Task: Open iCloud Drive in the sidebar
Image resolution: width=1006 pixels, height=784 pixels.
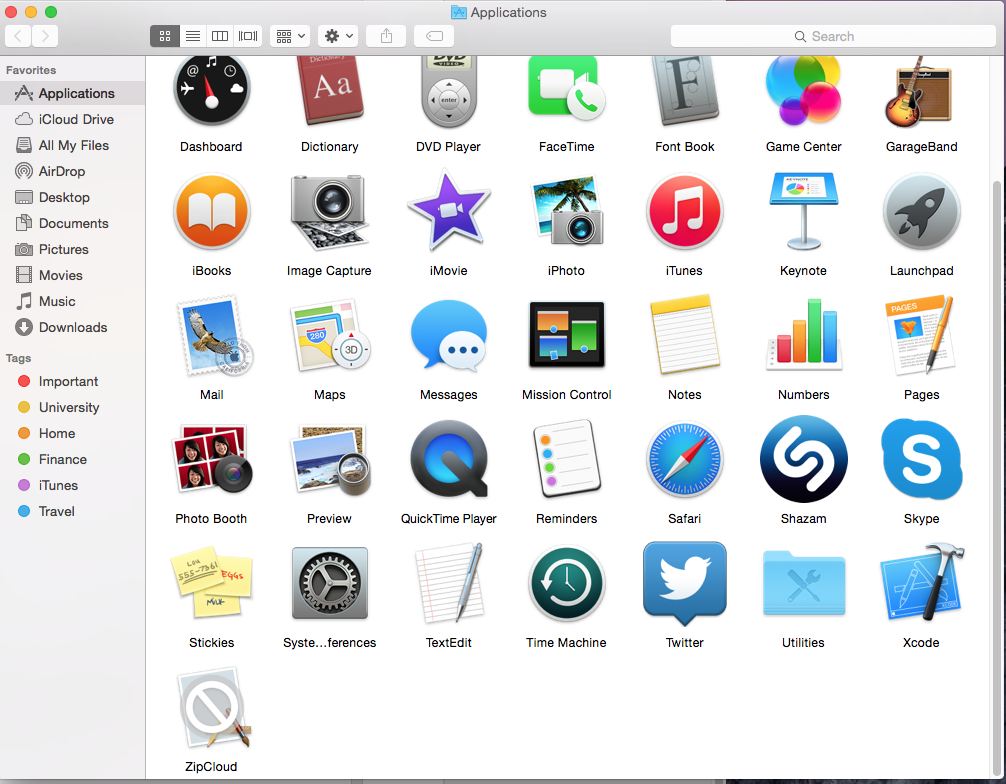Action: (x=72, y=119)
